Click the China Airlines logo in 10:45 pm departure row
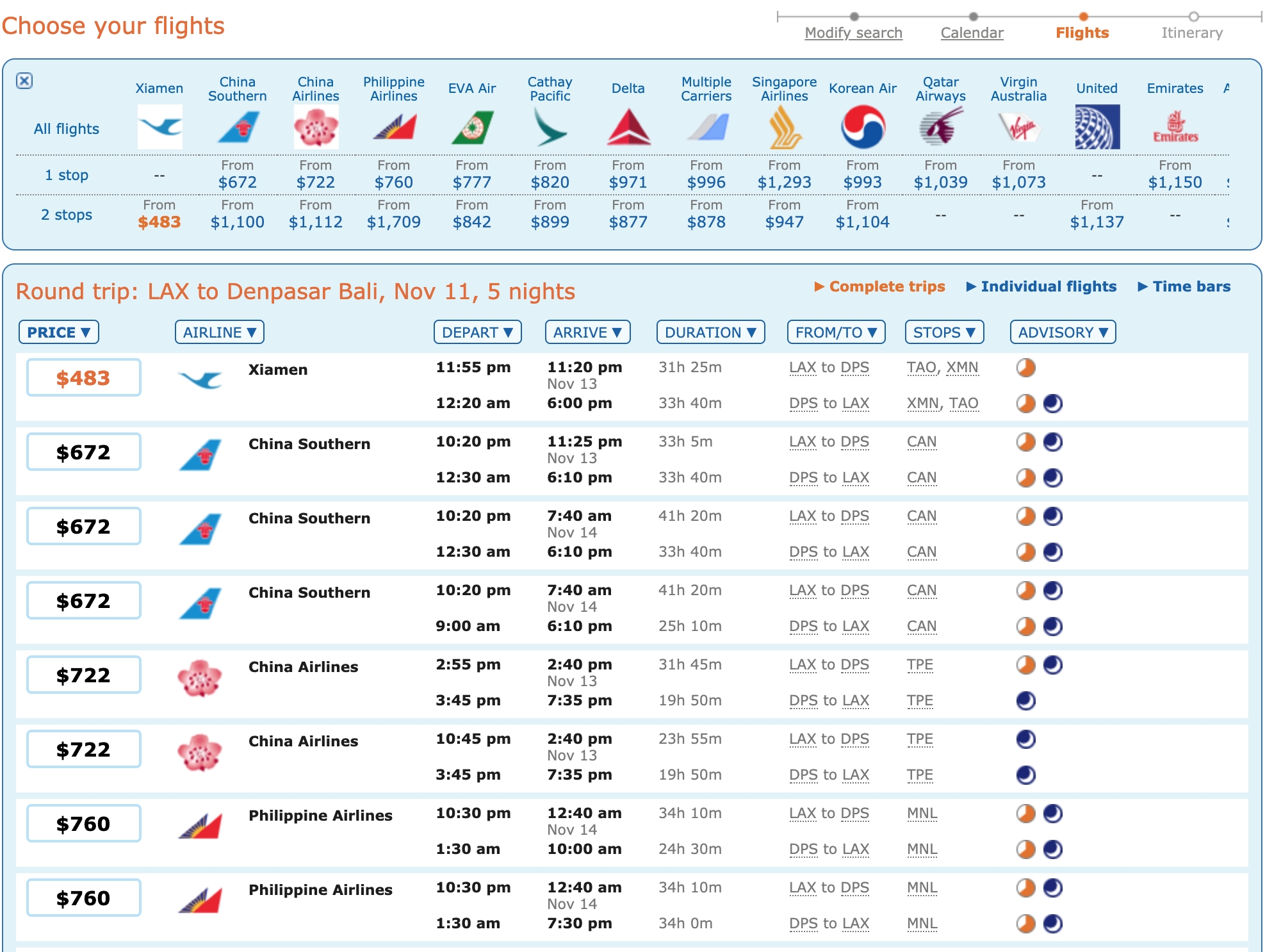 tap(200, 752)
